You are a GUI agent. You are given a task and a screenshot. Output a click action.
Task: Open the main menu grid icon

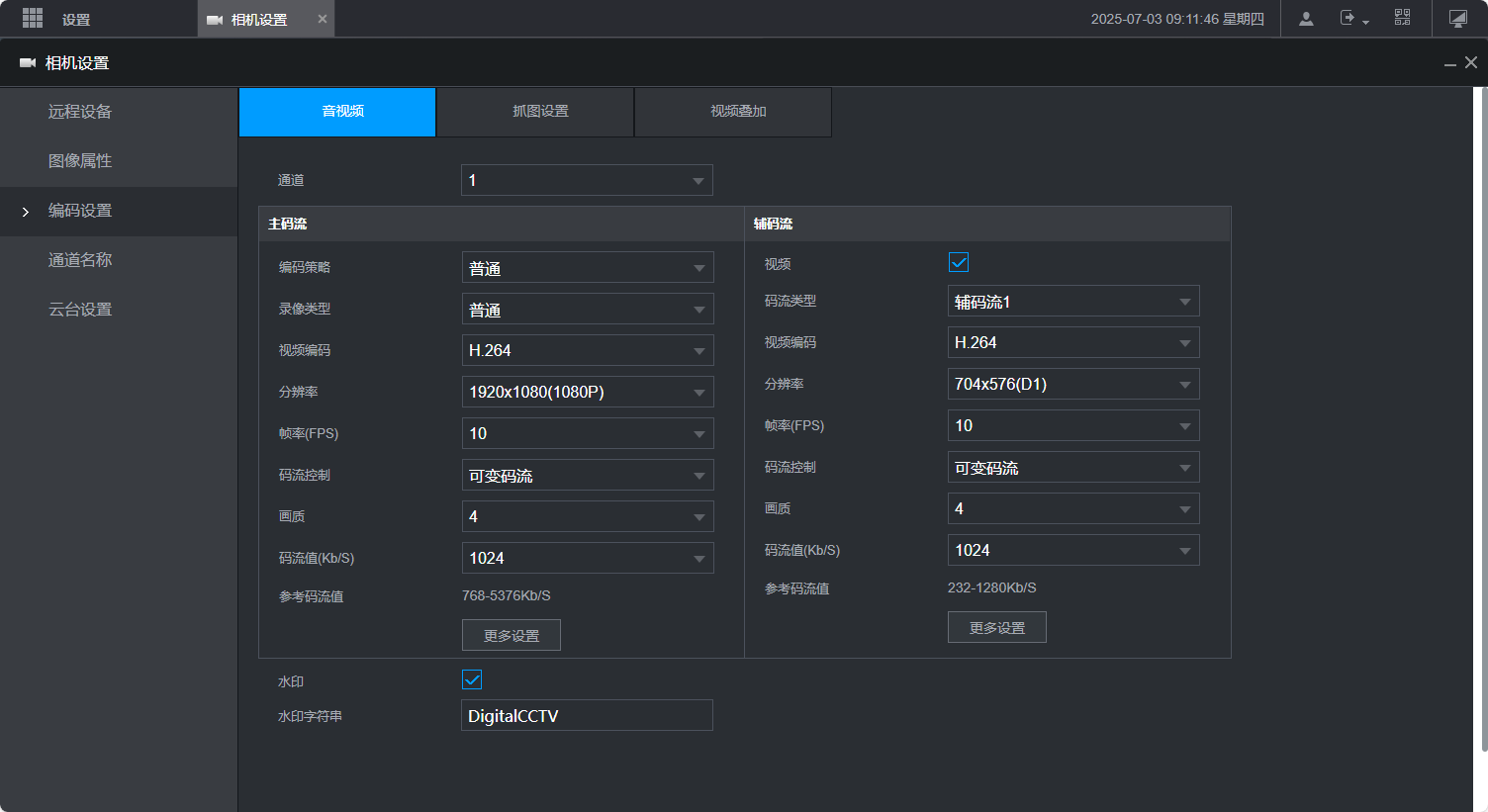pyautogui.click(x=32, y=19)
